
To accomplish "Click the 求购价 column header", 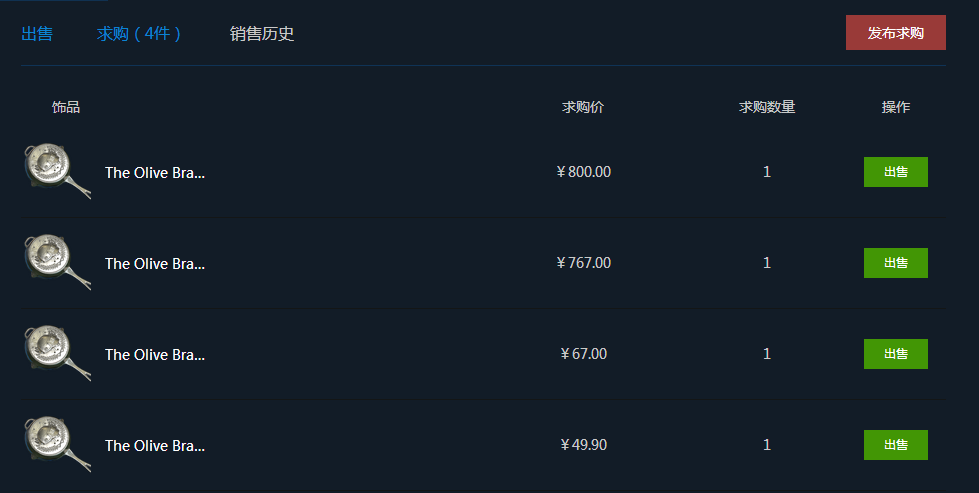I will coord(583,107).
